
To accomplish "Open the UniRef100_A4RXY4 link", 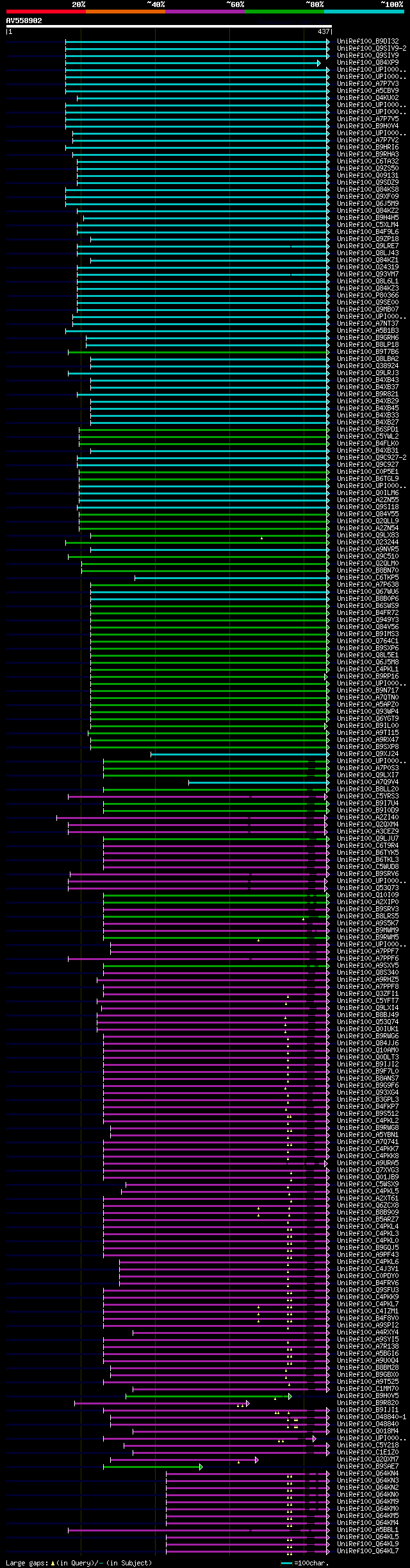I will 368,1333.
